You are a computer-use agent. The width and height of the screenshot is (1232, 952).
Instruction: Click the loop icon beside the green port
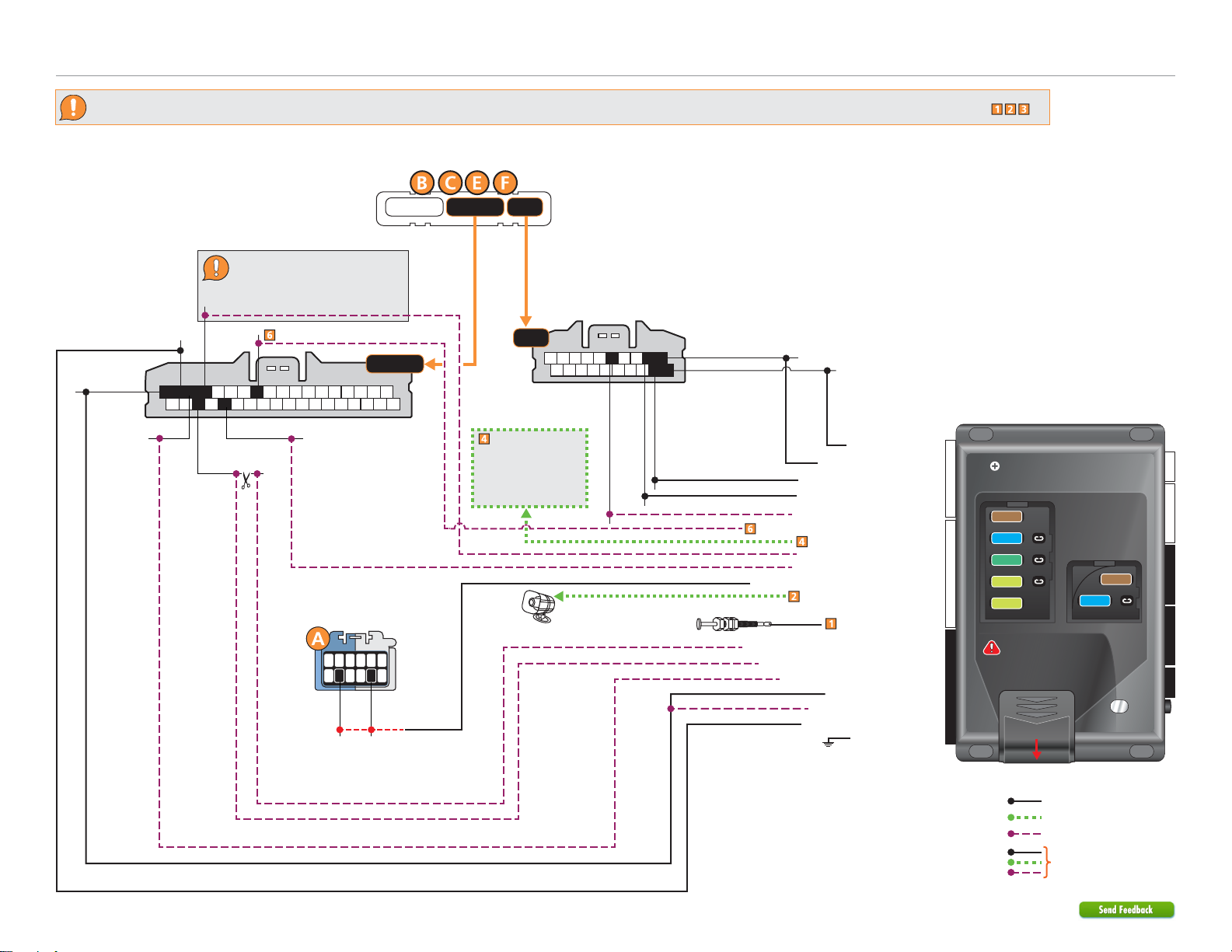(1038, 560)
